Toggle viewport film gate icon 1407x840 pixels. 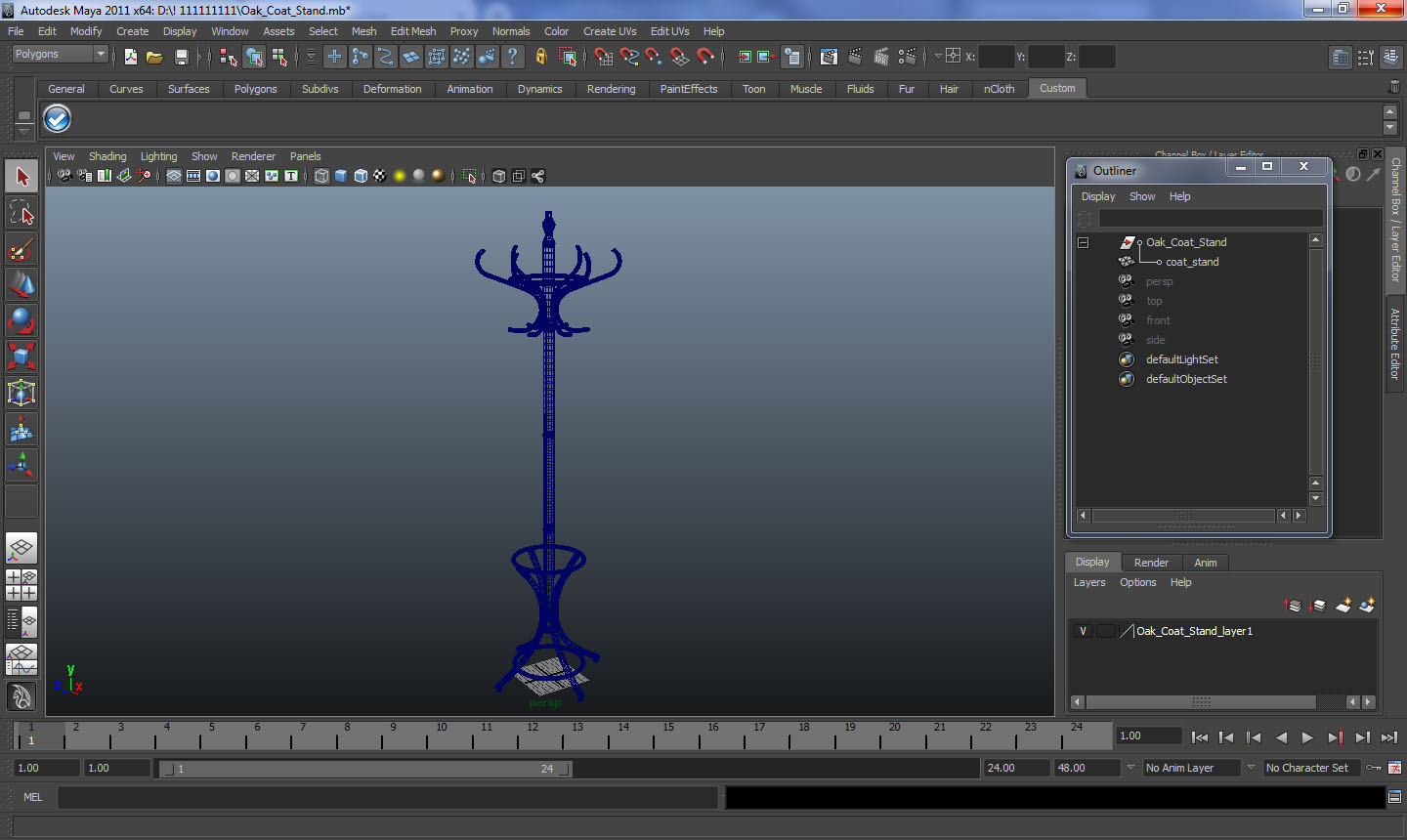pyautogui.click(x=193, y=176)
